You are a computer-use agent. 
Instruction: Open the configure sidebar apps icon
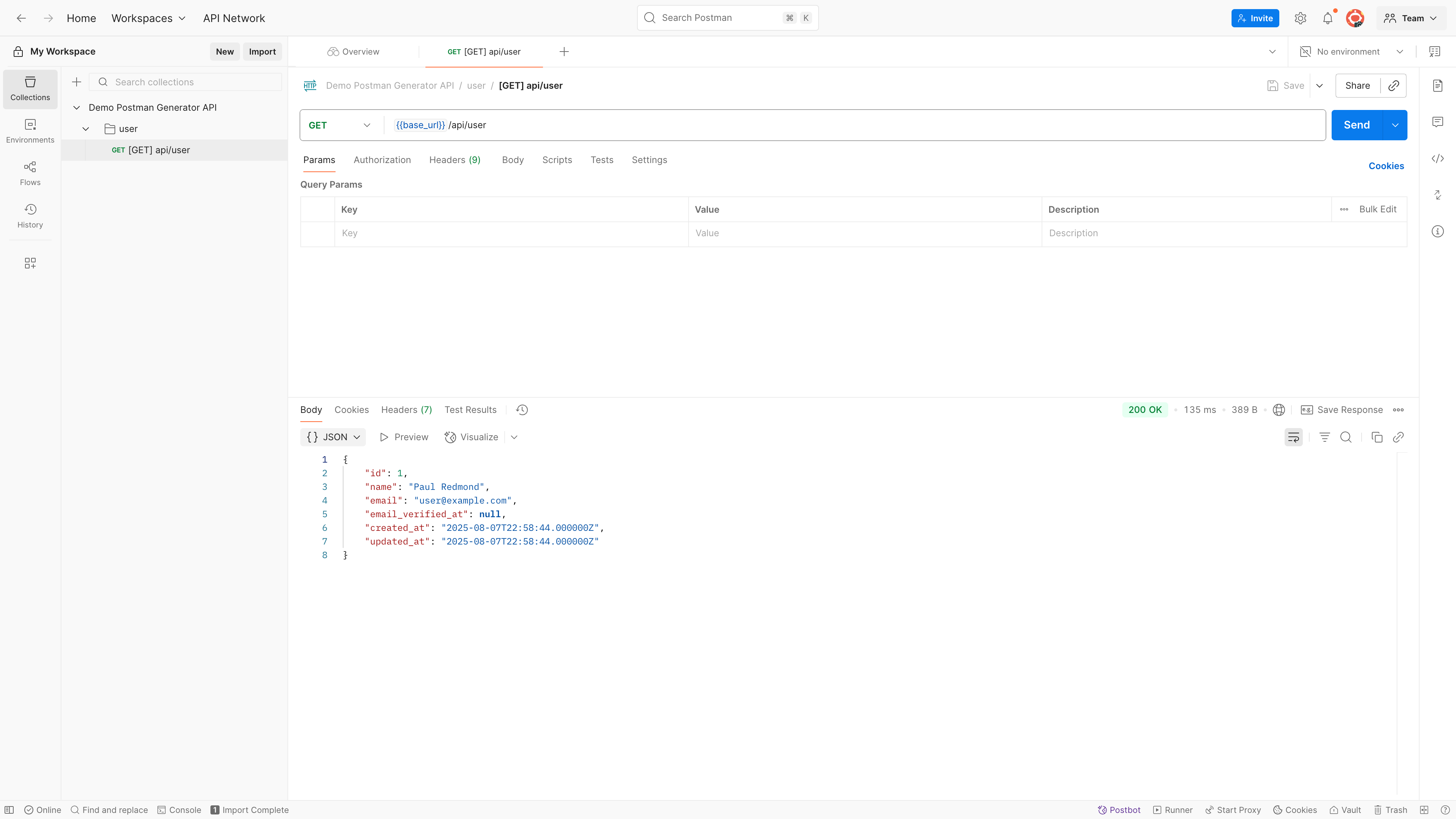[30, 264]
